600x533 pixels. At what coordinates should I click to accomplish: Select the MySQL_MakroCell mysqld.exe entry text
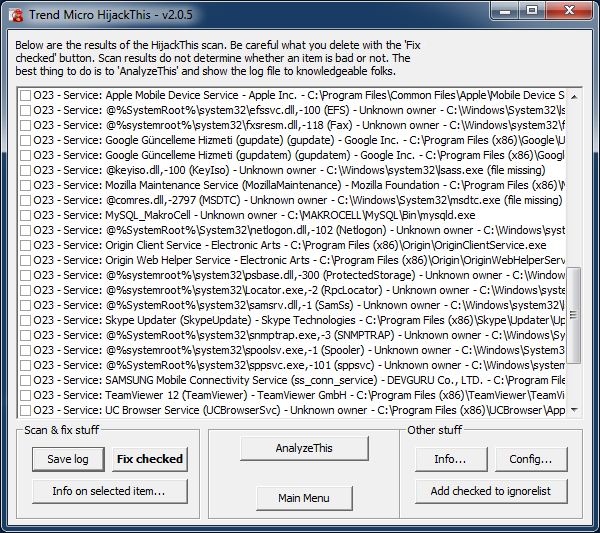[x=254, y=215]
